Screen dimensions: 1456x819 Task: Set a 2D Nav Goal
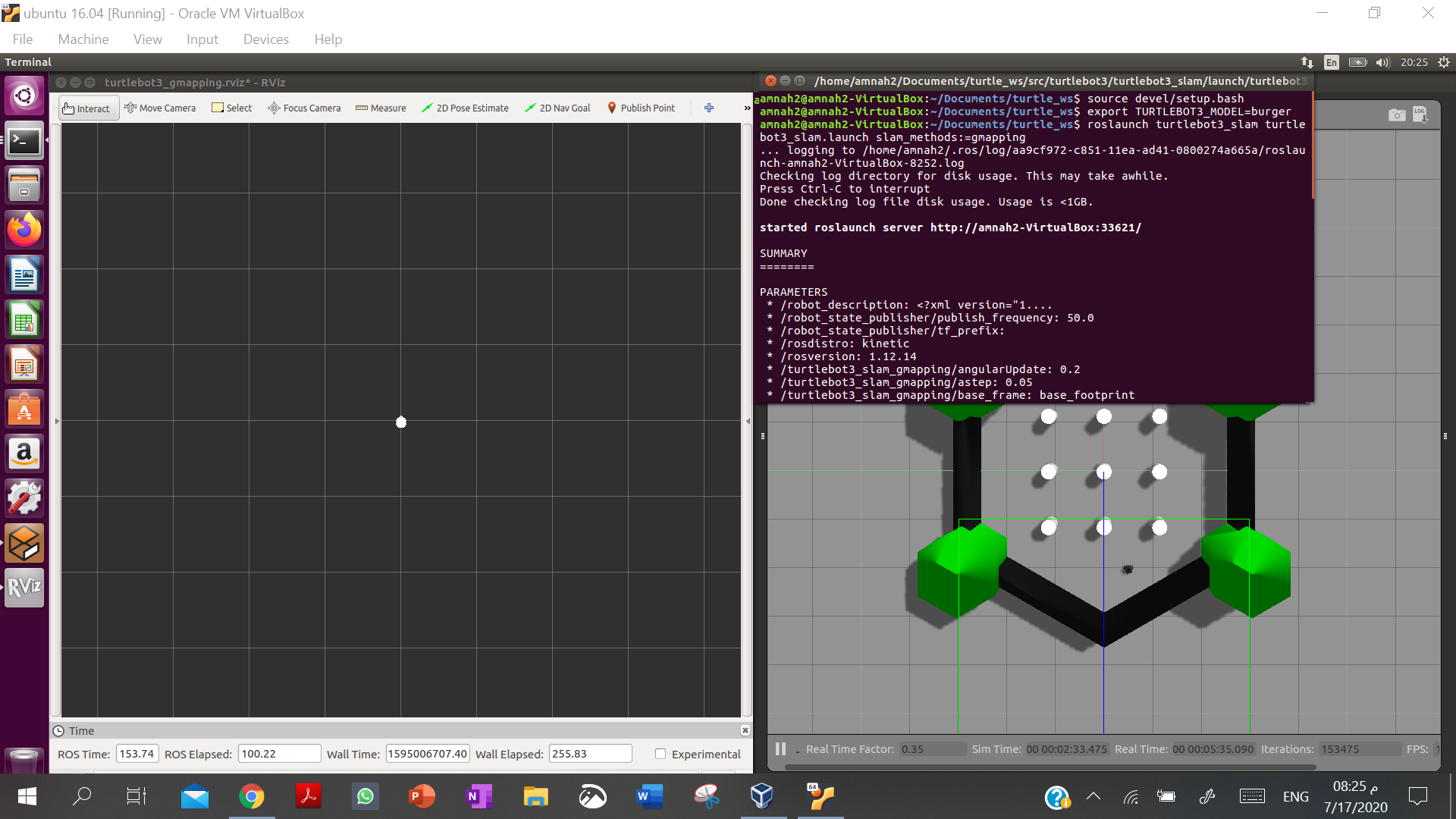[x=557, y=108]
